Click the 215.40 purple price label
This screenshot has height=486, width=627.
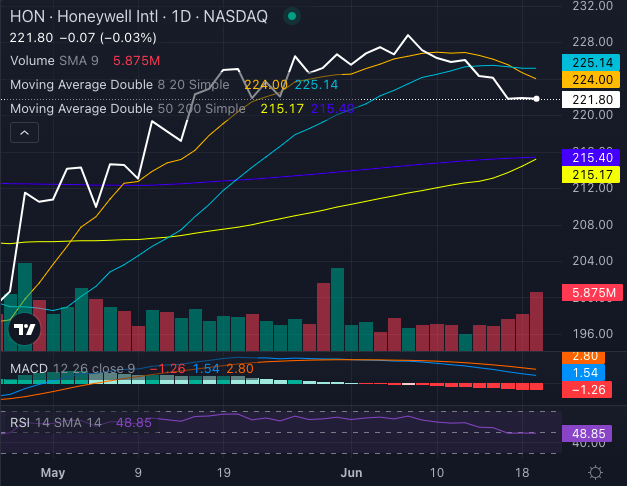coord(591,158)
